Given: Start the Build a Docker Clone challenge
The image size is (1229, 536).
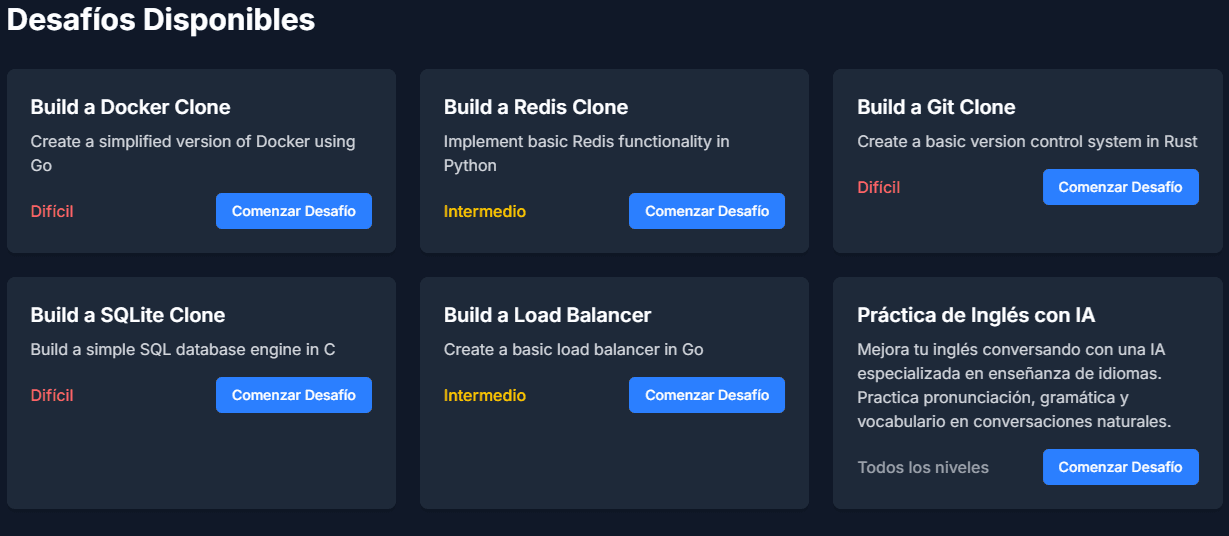Looking at the screenshot, I should (x=294, y=211).
